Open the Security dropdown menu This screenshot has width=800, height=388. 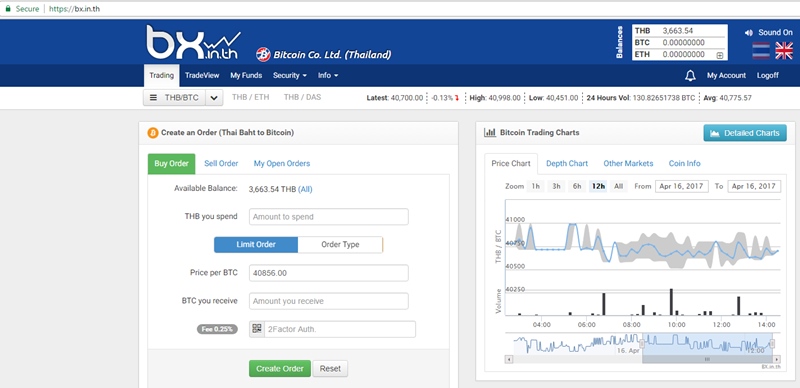290,76
